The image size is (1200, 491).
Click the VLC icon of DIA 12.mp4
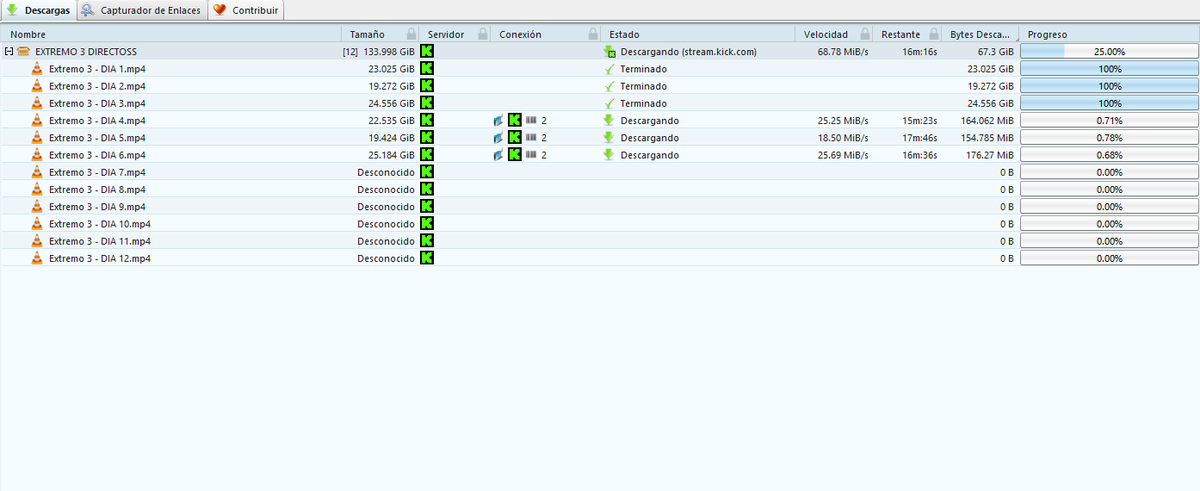click(38, 258)
